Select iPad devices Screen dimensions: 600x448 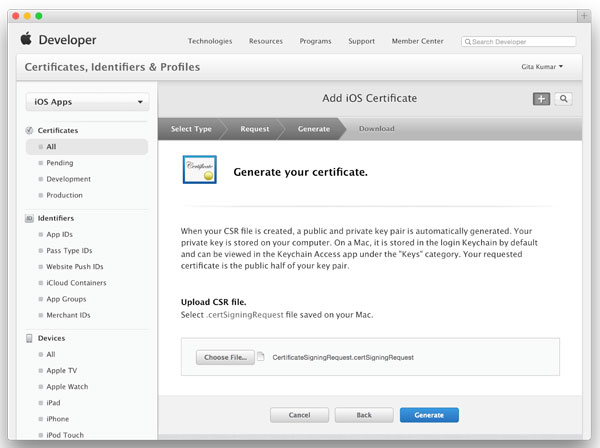pyautogui.click(x=53, y=403)
